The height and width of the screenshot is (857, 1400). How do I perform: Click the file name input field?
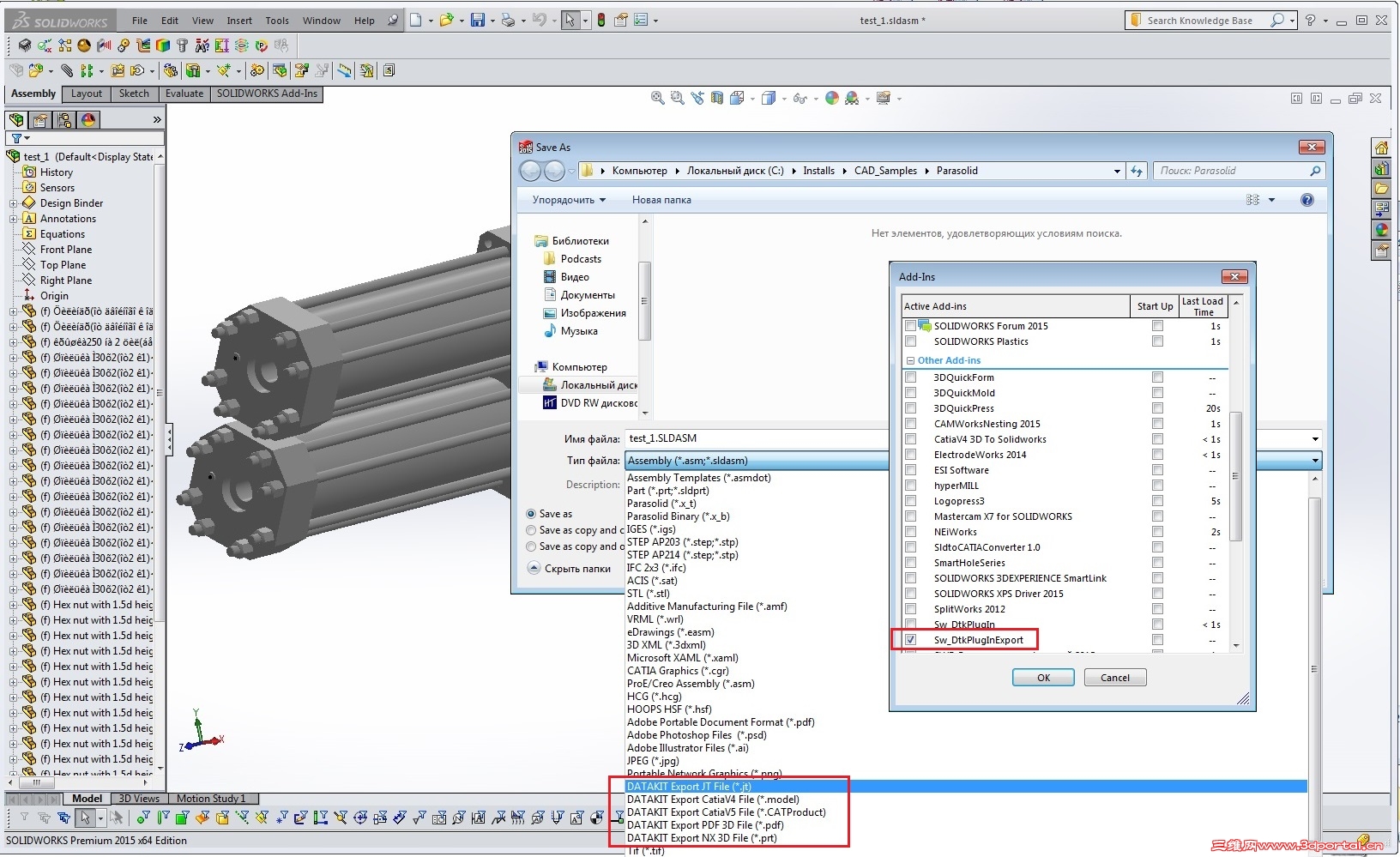[x=966, y=438]
